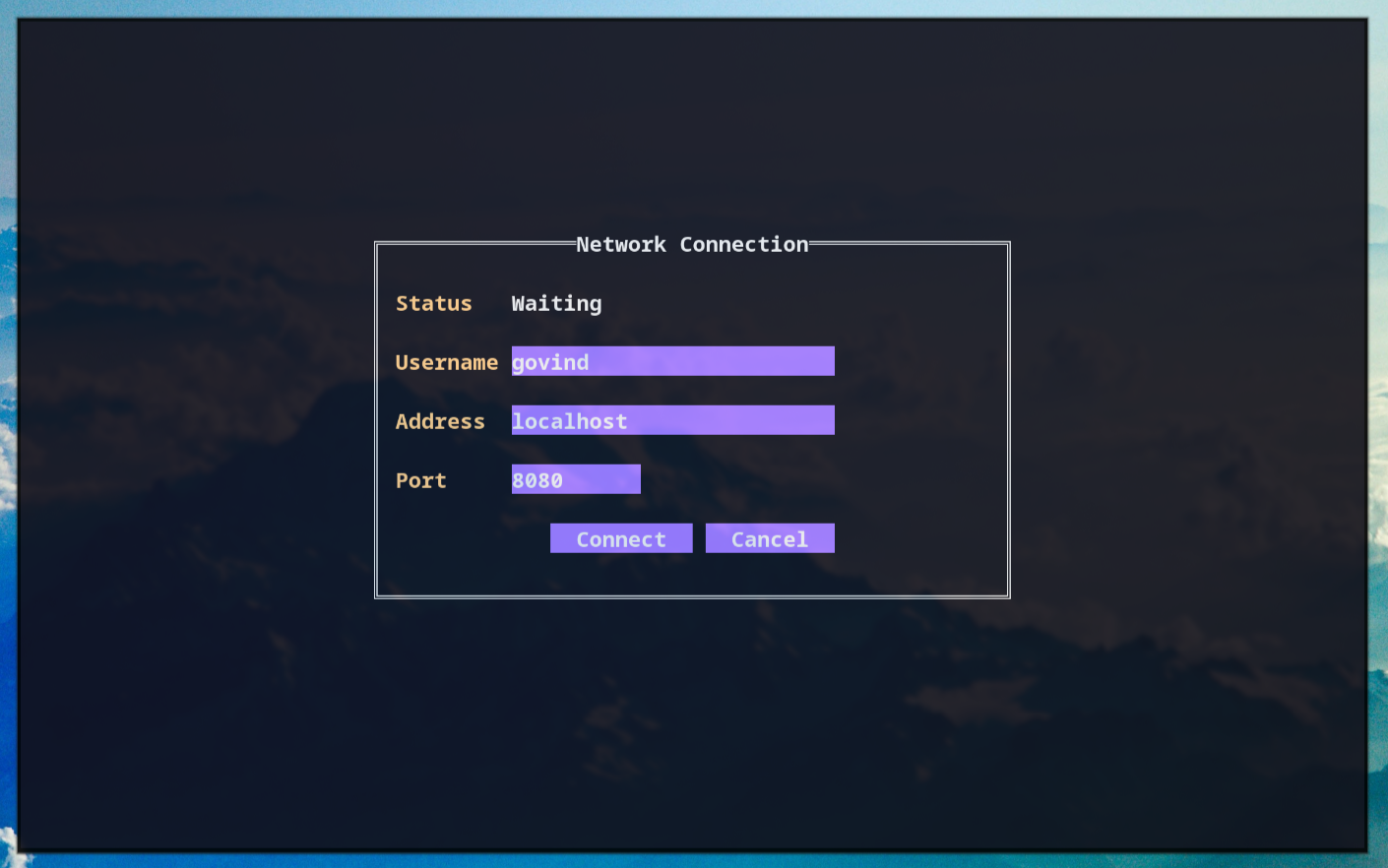Click the bottom border of the dialog box
This screenshot has width=1388, height=868.
[x=692, y=595]
